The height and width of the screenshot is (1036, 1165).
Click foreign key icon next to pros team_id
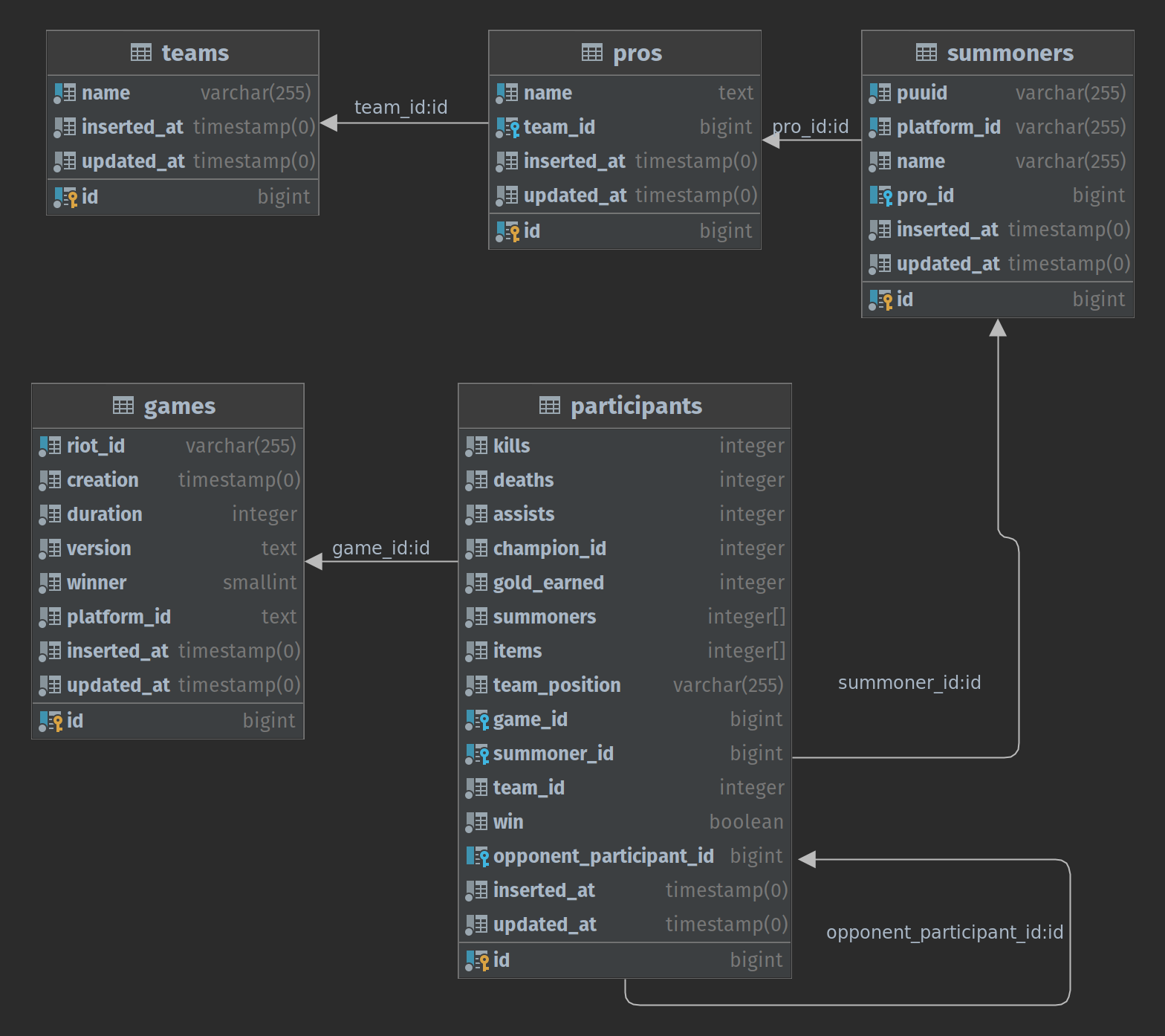point(507,127)
